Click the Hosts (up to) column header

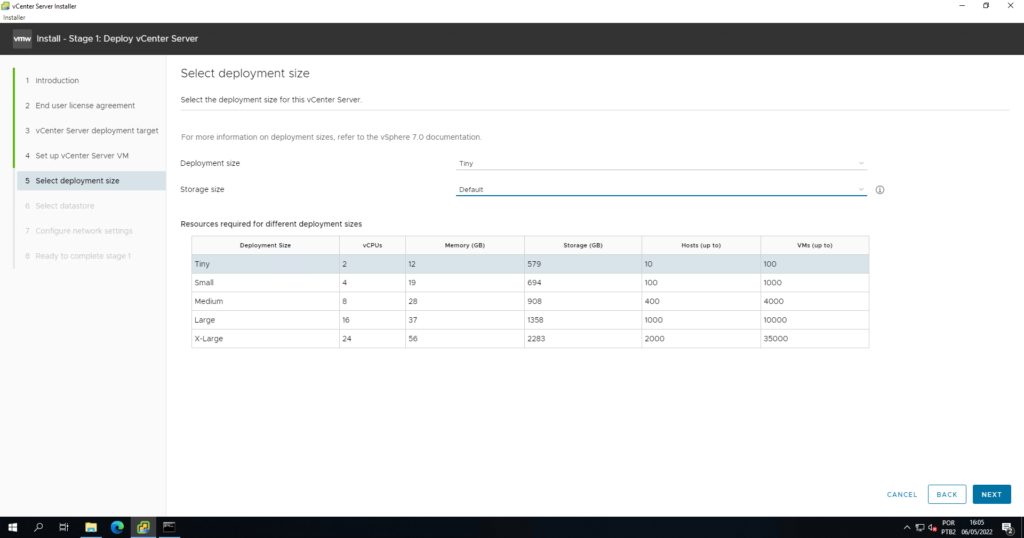tap(701, 245)
